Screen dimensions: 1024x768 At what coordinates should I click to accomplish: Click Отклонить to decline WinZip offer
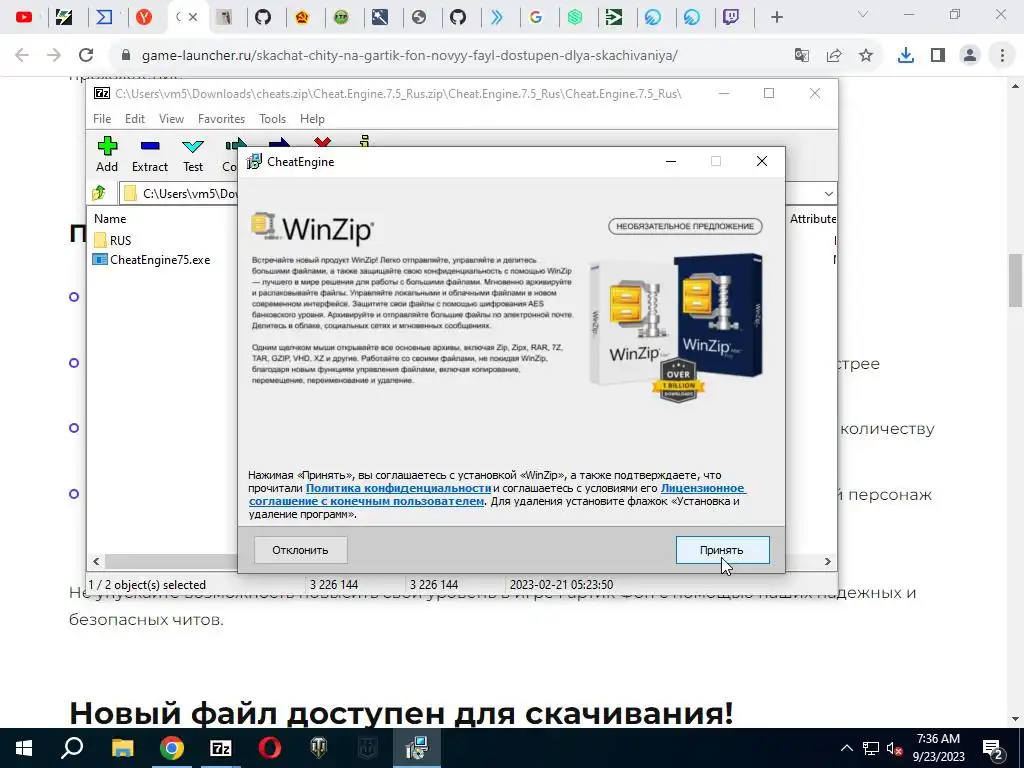(x=300, y=550)
